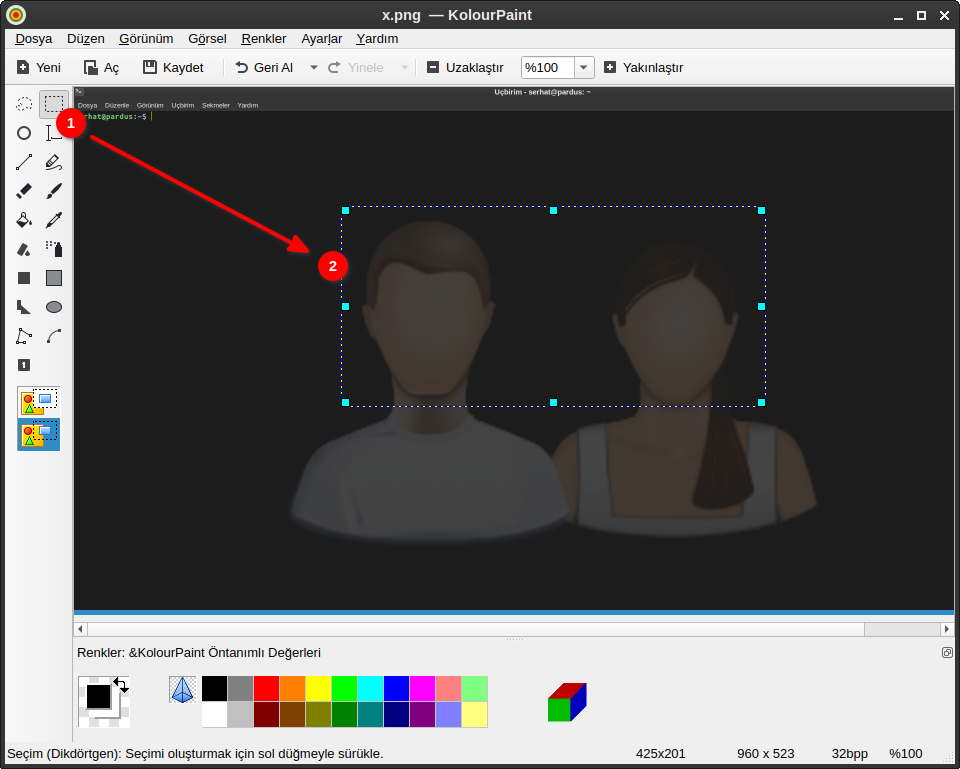Viewport: 960px width, 769px height.
Task: Click the Kaydet save button
Action: (x=173, y=67)
